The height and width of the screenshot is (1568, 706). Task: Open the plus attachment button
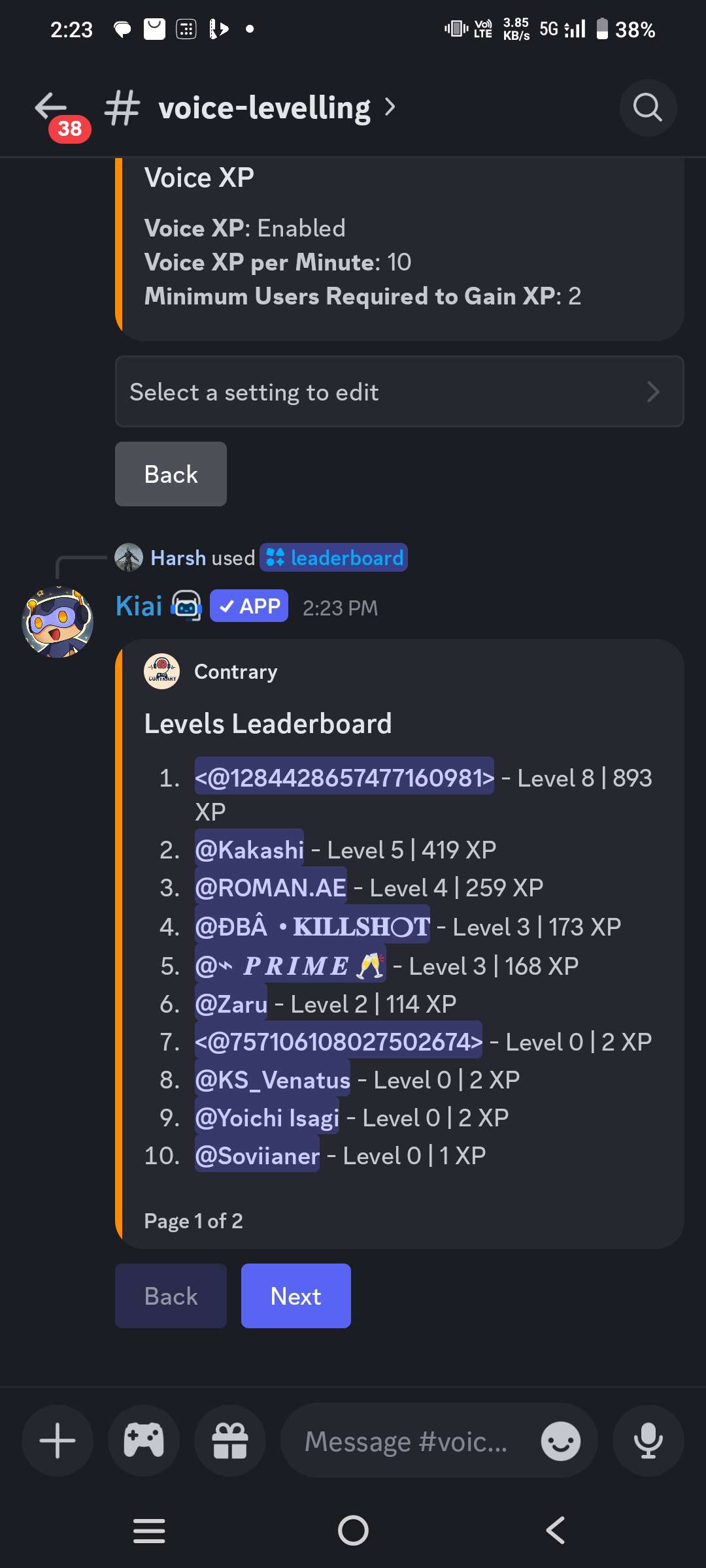(x=58, y=1441)
